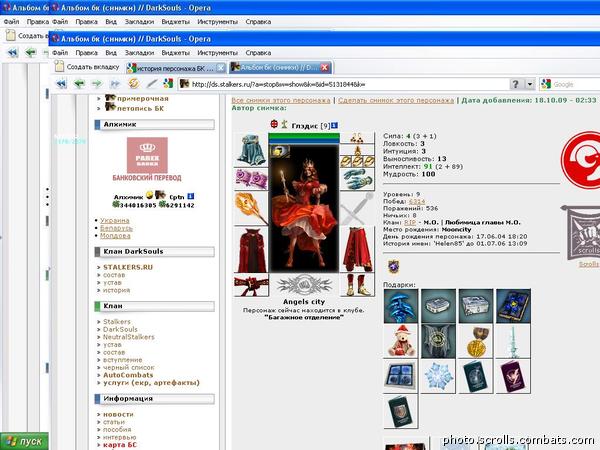Open the red belt equipment item

251,285
